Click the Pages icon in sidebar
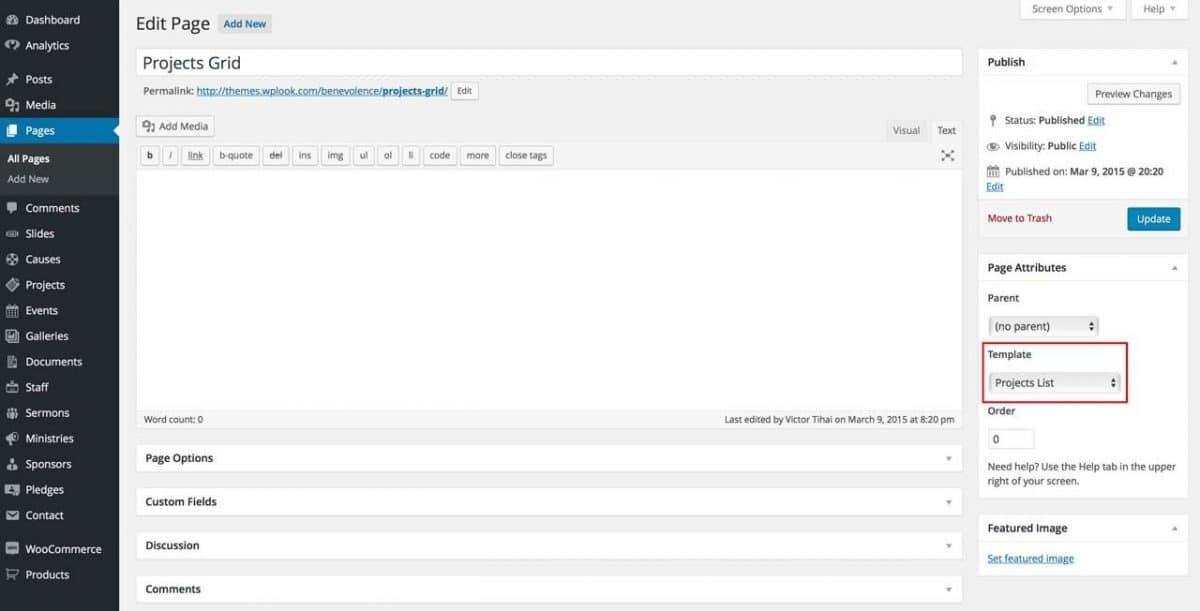The height and width of the screenshot is (611, 1200). point(12,131)
